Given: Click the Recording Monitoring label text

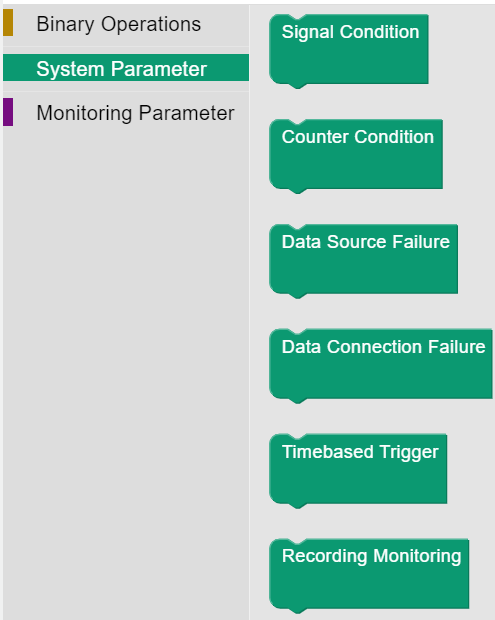Looking at the screenshot, I should pyautogui.click(x=371, y=556).
